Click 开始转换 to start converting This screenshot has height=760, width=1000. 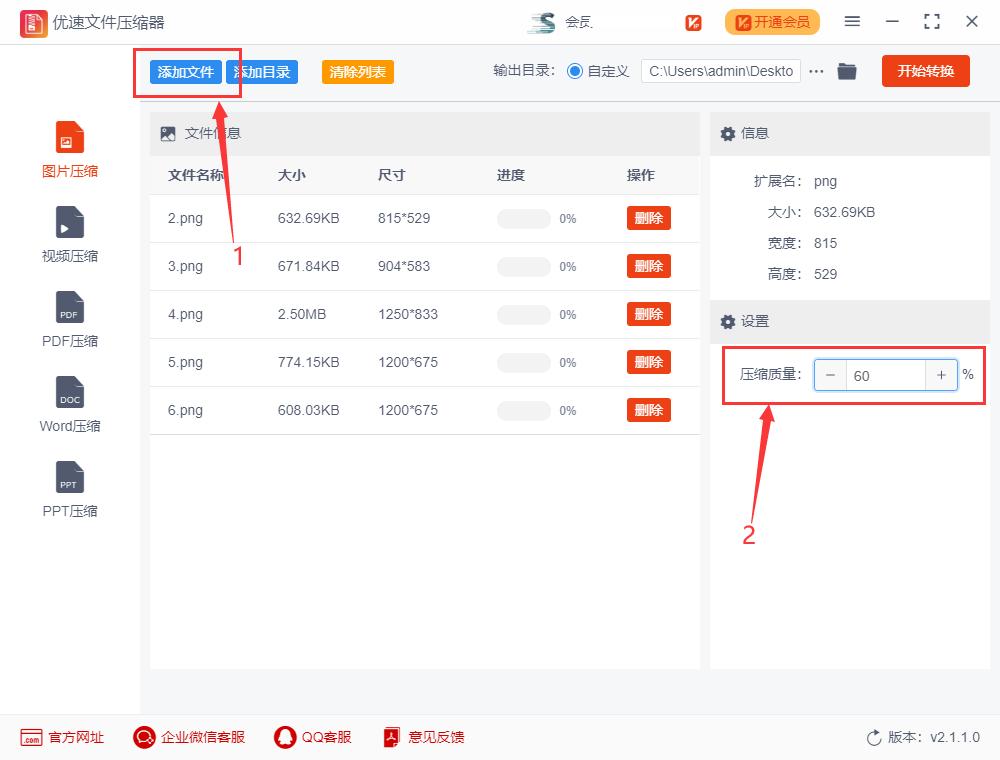925,71
